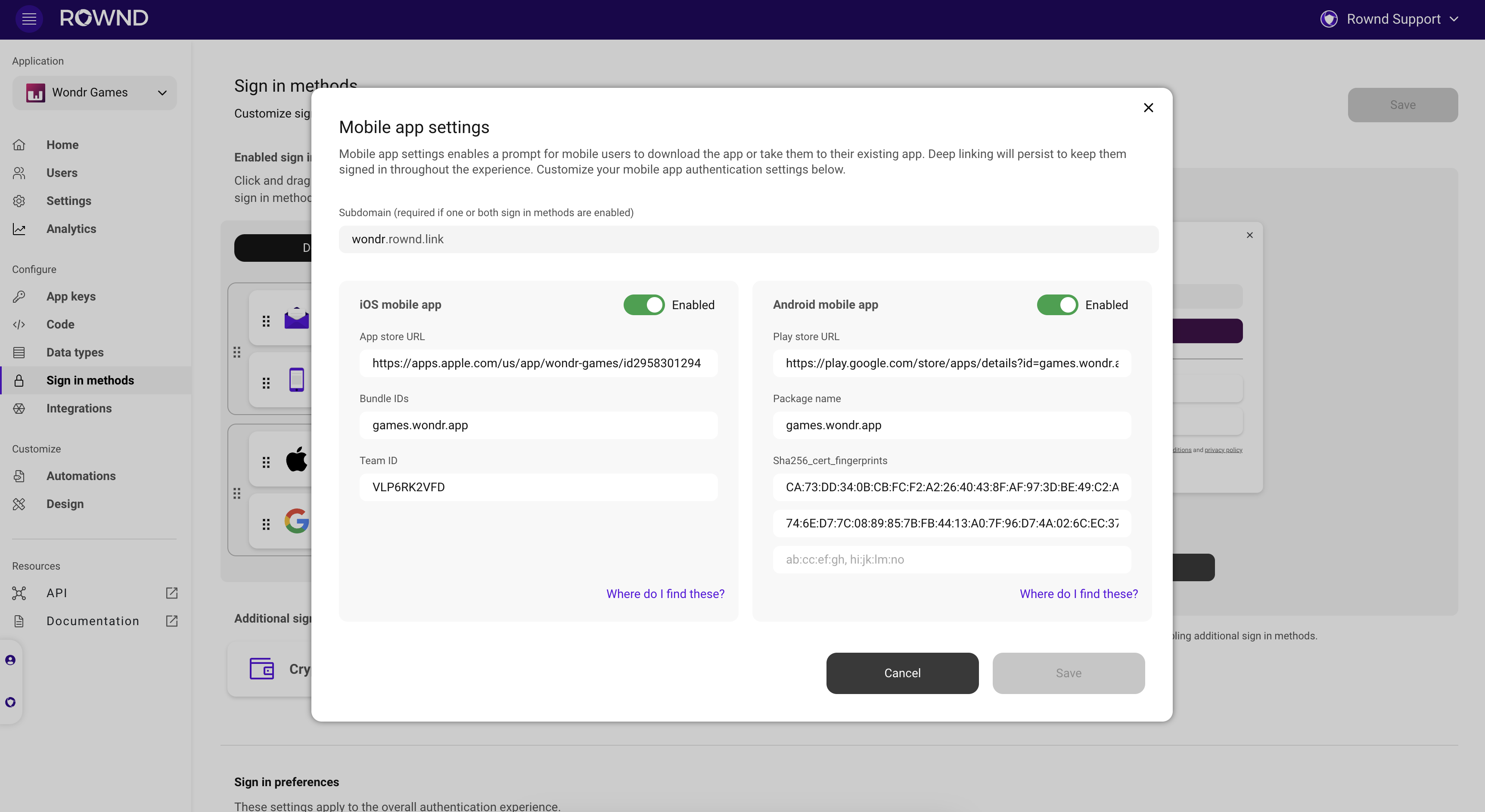
Task: Click the Design sidebar icon
Action: point(20,504)
